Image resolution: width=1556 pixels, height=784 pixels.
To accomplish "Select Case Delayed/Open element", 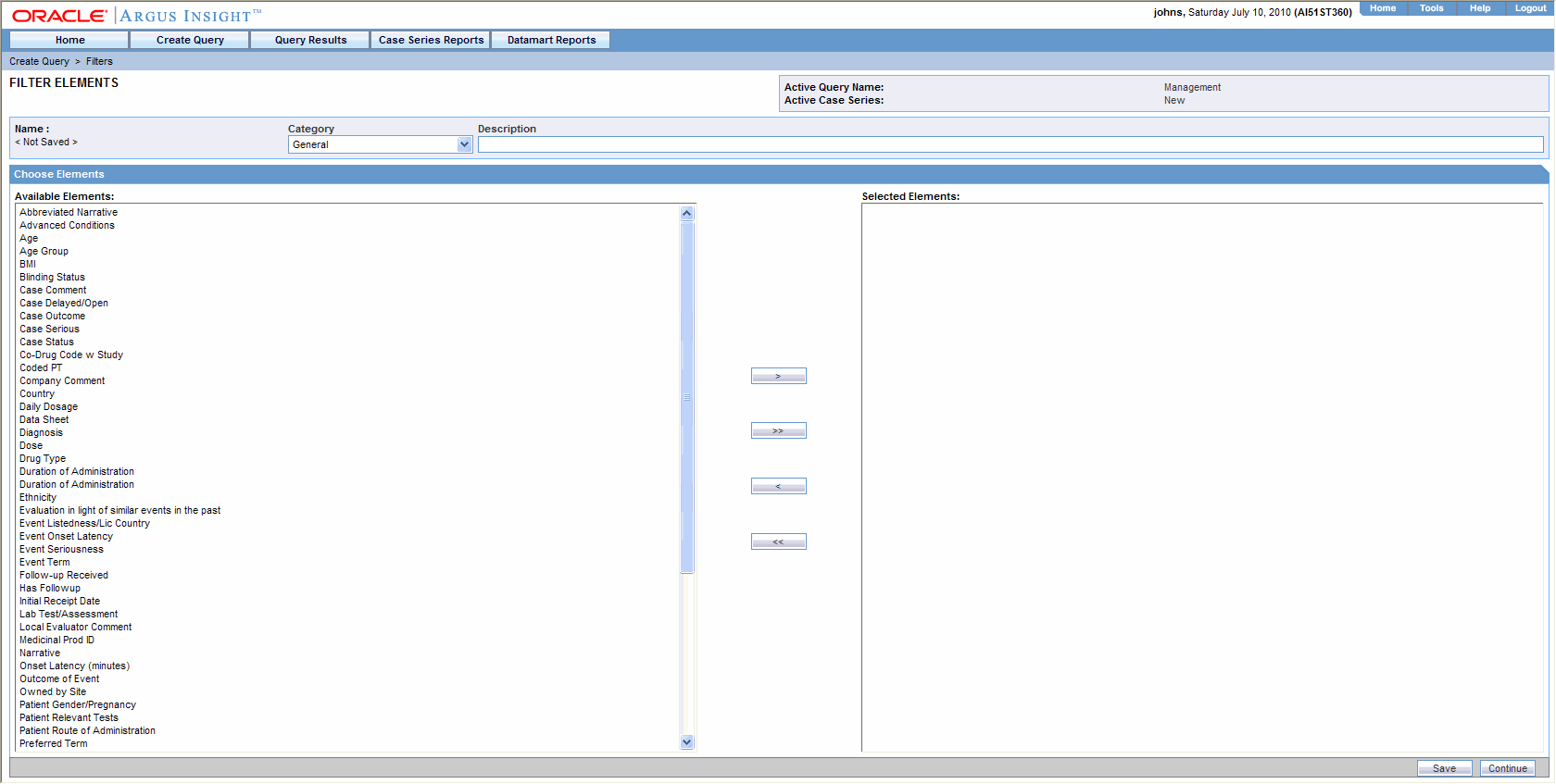I will tap(64, 303).
